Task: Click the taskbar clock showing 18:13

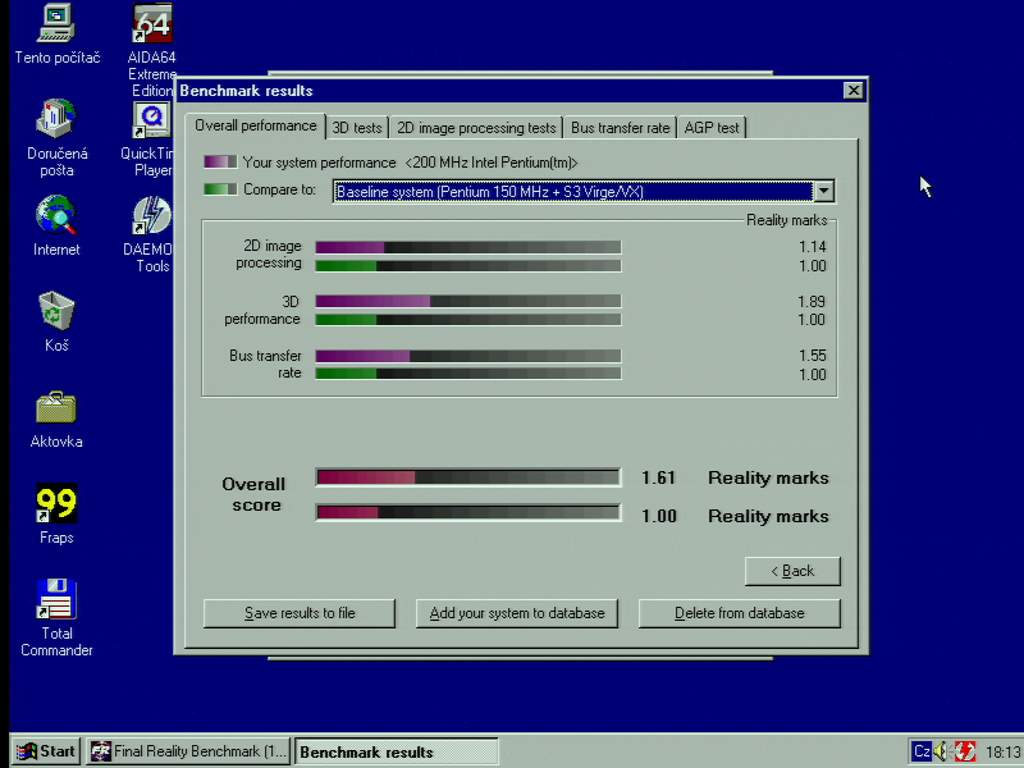Action: tap(1003, 752)
